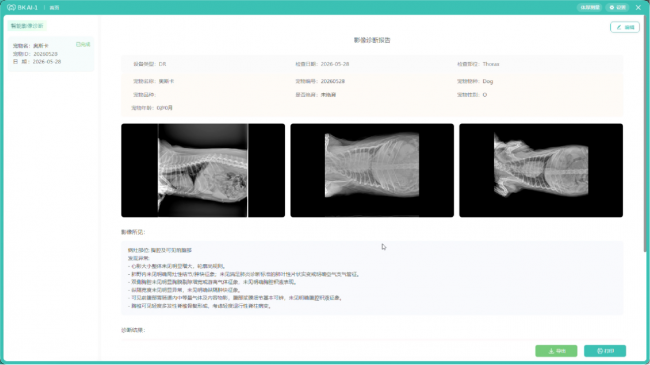Viewport: 650px width, 365px height.
Task: Close the application window
Action: coord(638,7)
